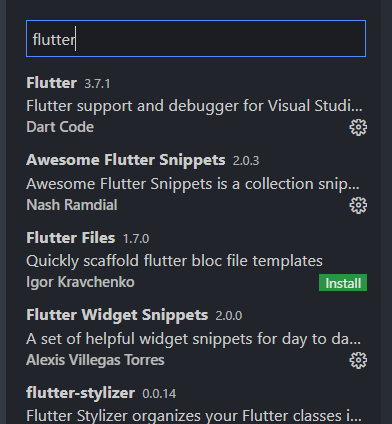This screenshot has width=392, height=424.
Task: Click the Nash Ramdial publisher name
Action: click(72, 205)
